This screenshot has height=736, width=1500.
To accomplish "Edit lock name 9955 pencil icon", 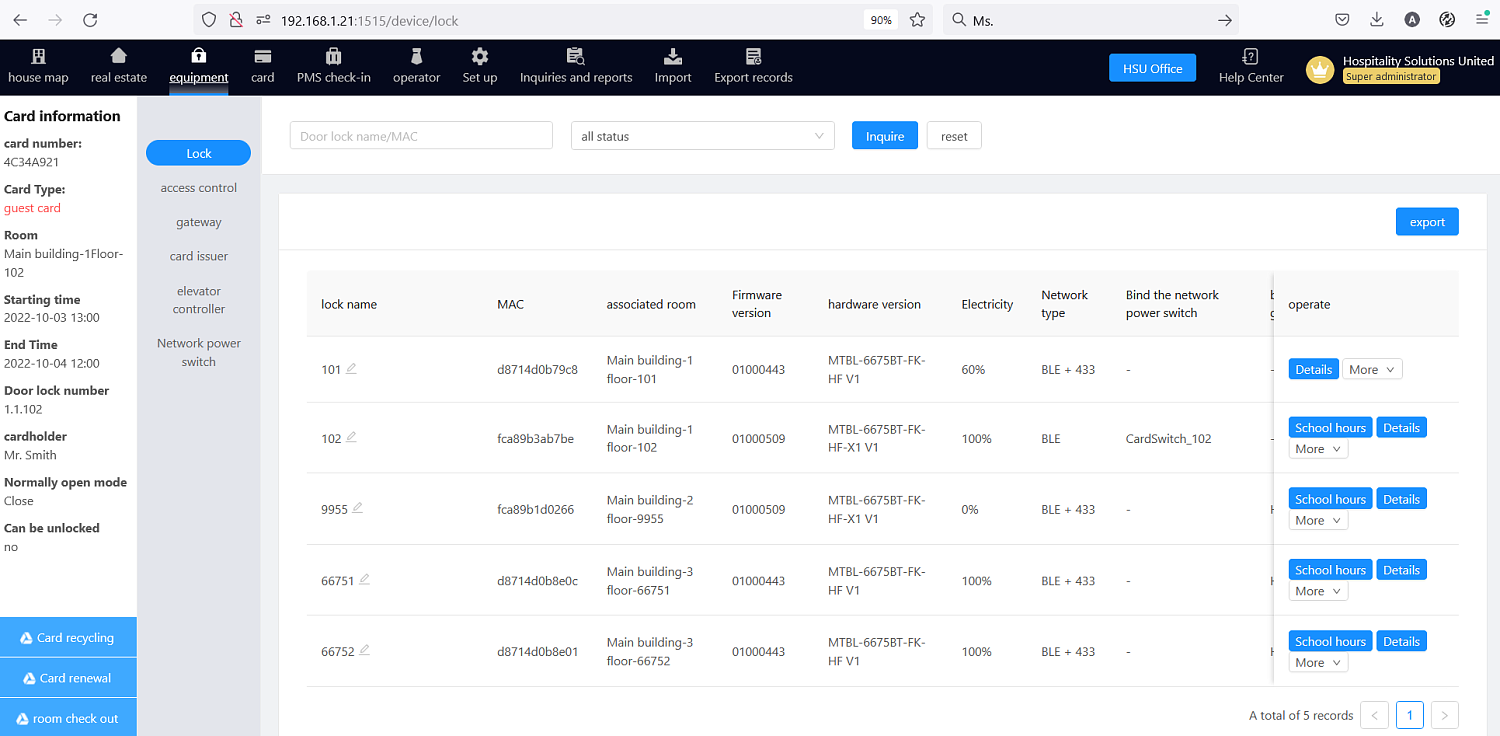I will [357, 508].
